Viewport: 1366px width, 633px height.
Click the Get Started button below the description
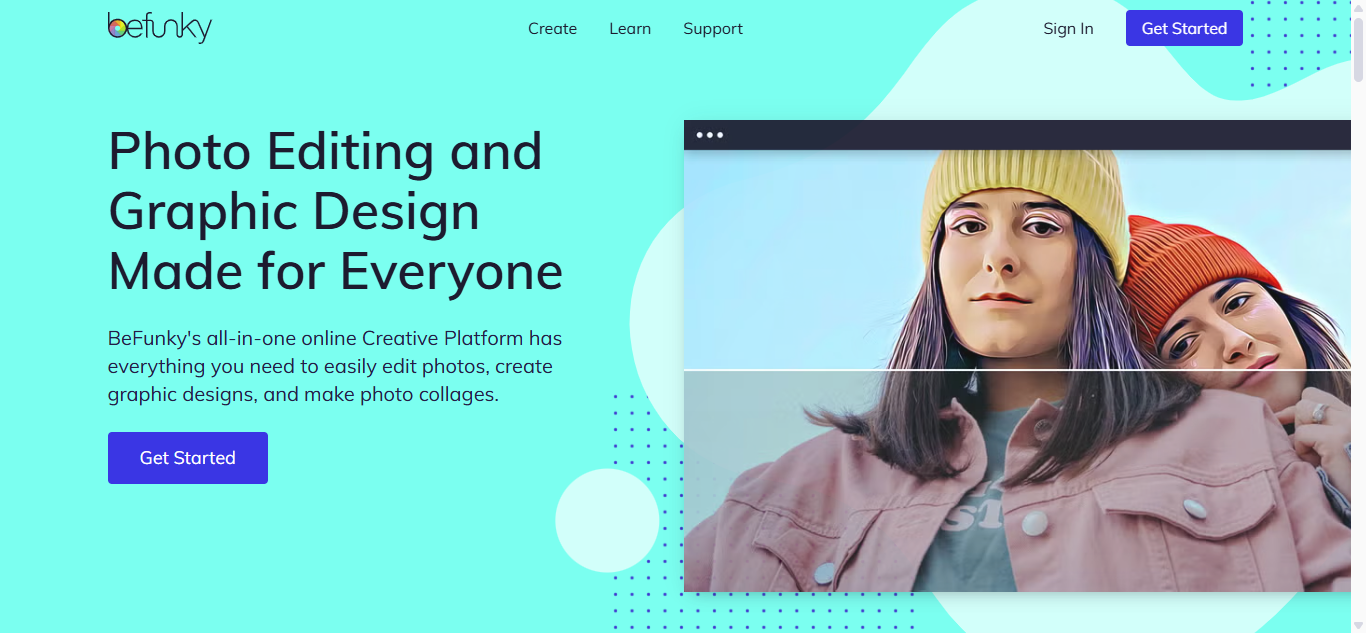[188, 458]
